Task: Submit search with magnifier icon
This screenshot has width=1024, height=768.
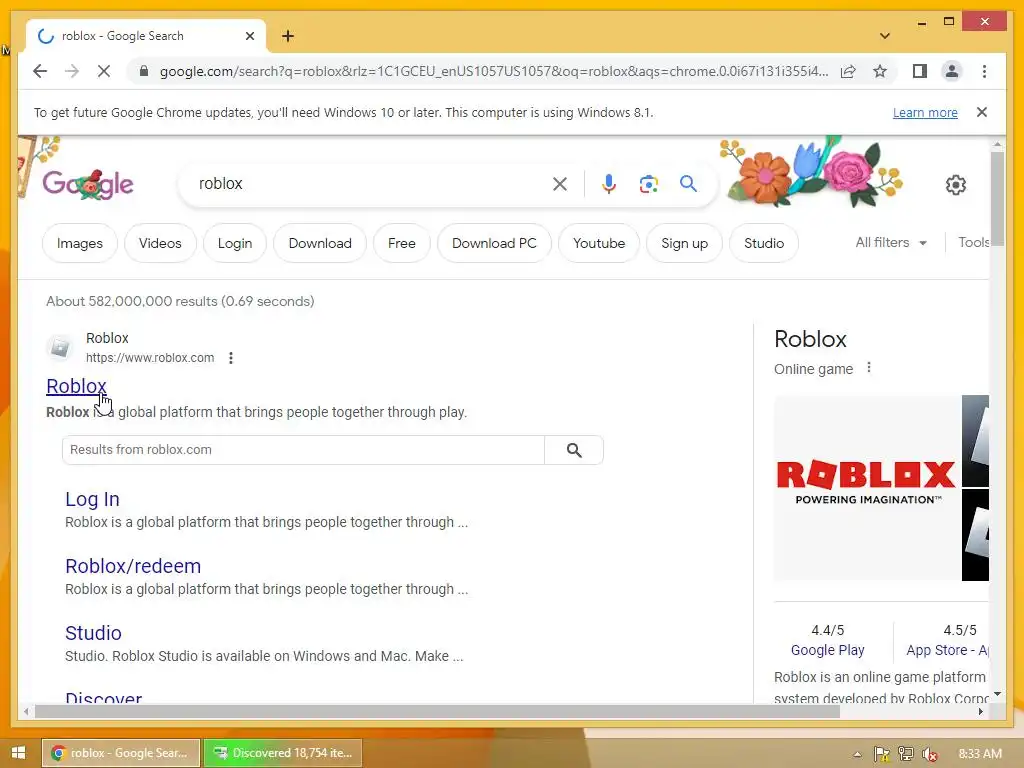Action: point(688,184)
